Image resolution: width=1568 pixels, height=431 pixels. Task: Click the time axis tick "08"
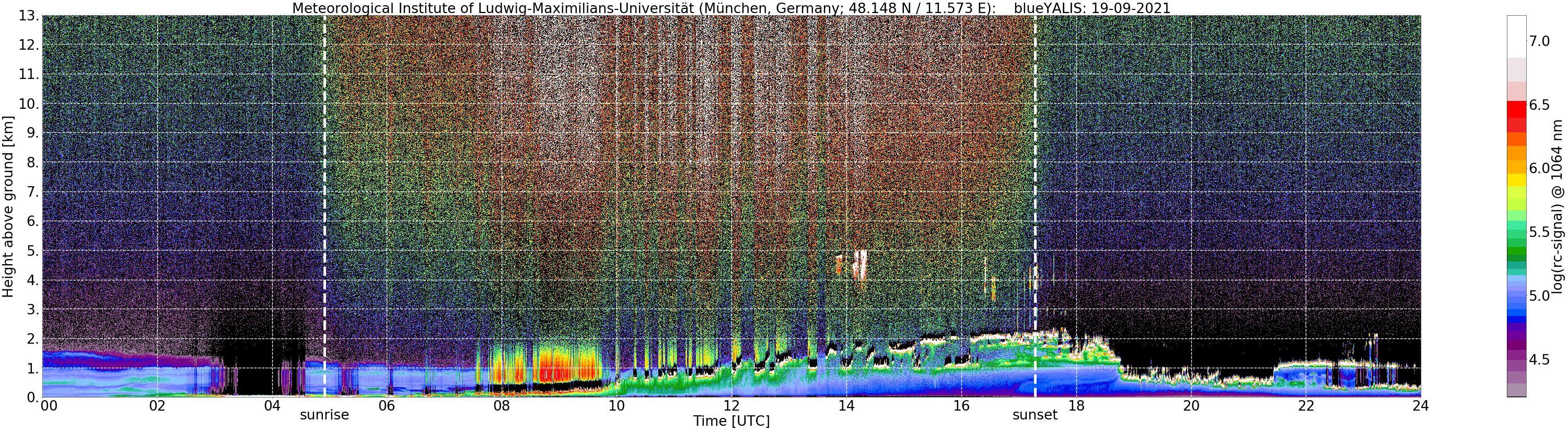(502, 406)
